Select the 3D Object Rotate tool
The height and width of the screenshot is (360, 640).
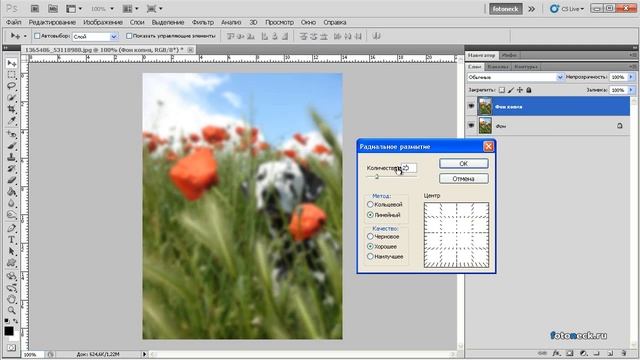click(11, 276)
